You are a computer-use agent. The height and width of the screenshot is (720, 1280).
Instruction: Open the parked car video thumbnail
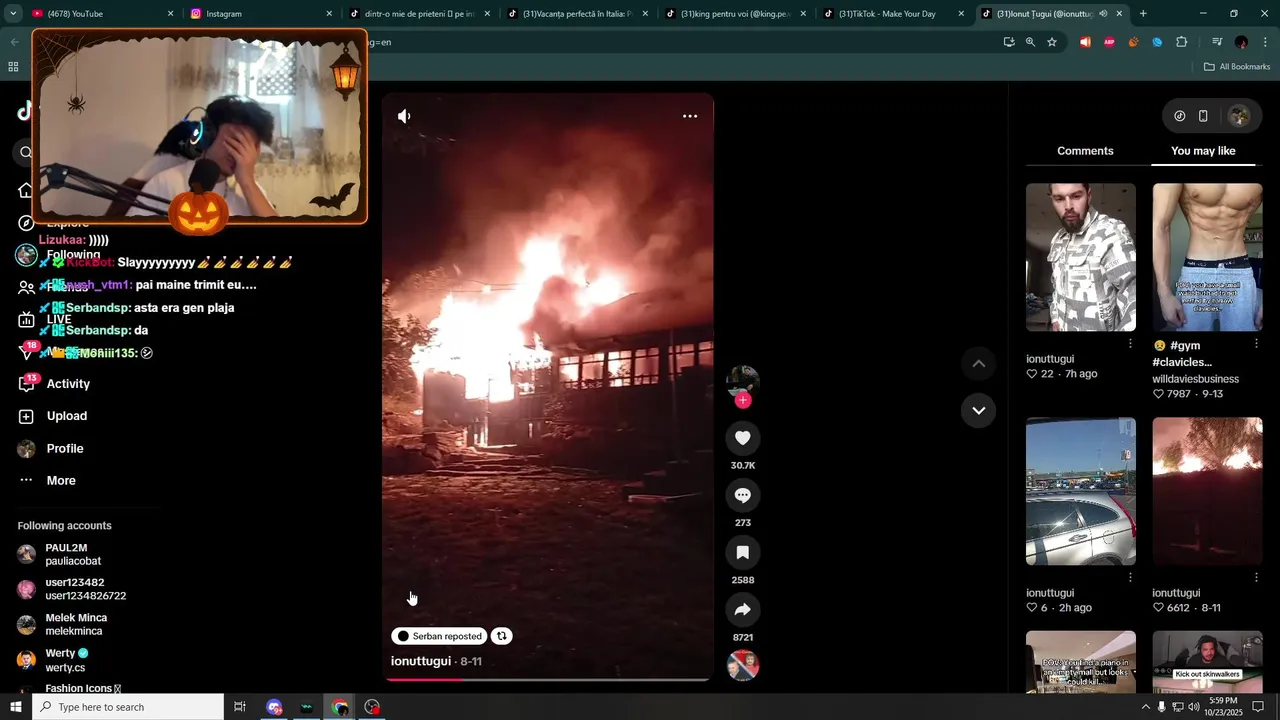pos(1081,491)
